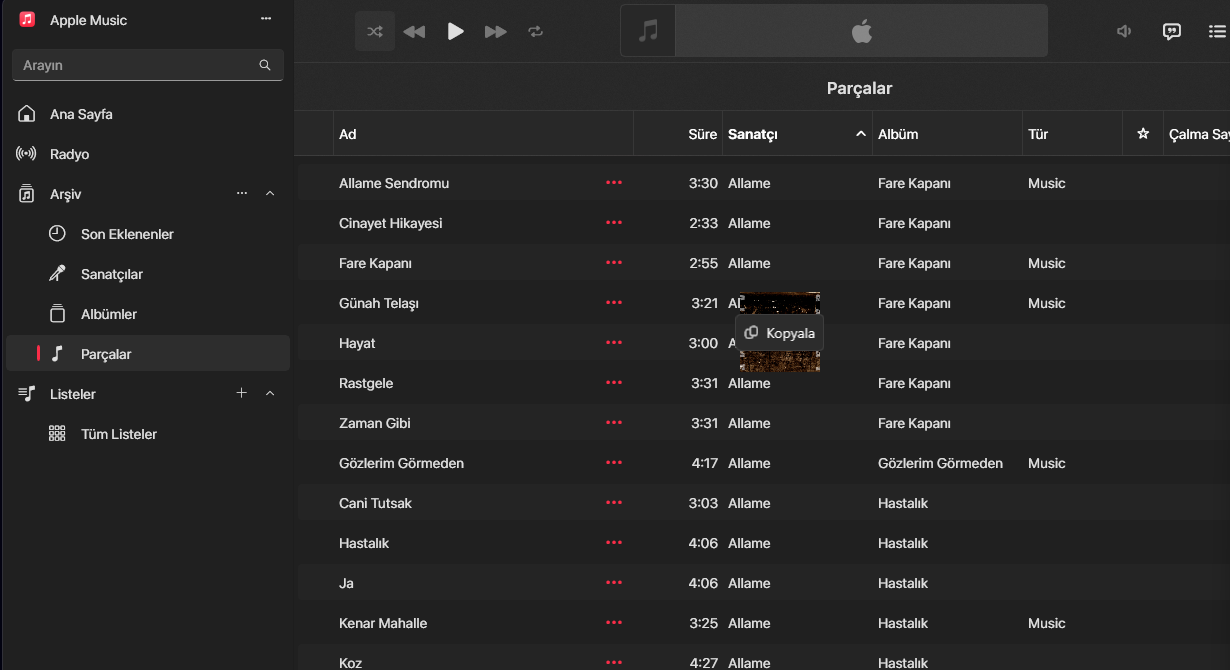Collapse the Listeler section chevron
Viewport: 1230px width, 670px height.
coord(270,394)
